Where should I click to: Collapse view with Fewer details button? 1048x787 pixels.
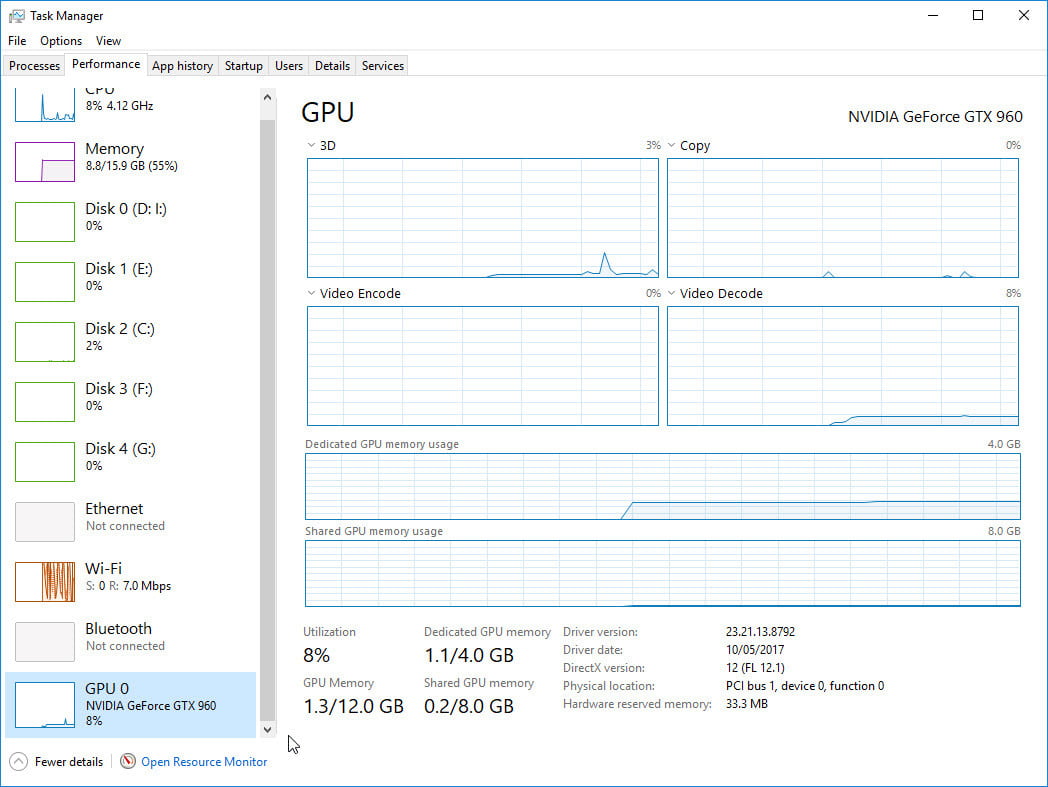(x=58, y=762)
